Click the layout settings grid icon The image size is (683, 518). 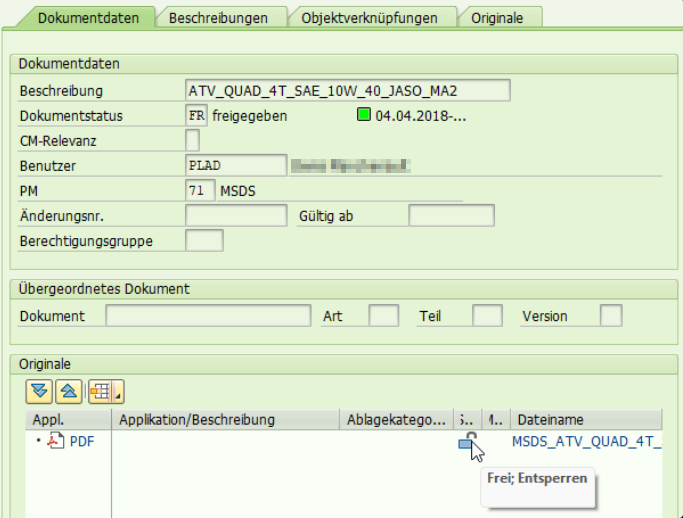click(x=100, y=391)
